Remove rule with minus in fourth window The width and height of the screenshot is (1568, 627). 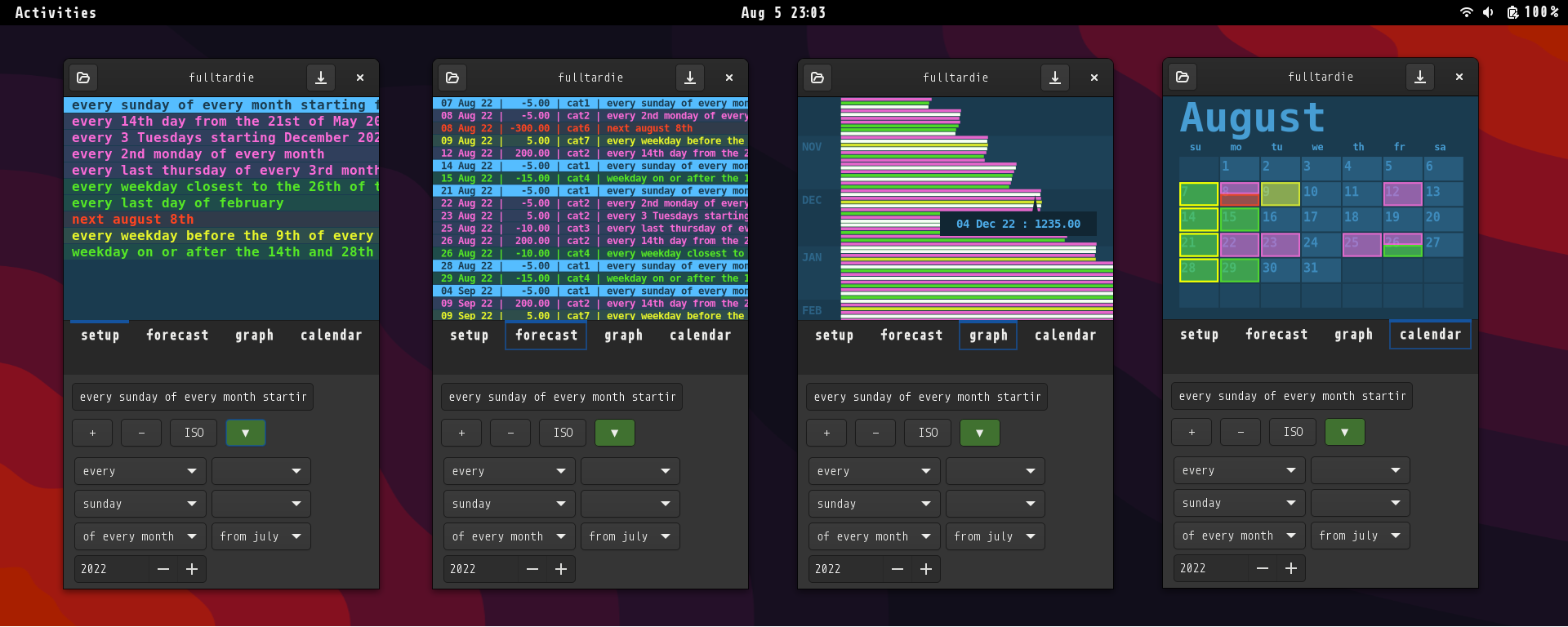pos(1241,432)
